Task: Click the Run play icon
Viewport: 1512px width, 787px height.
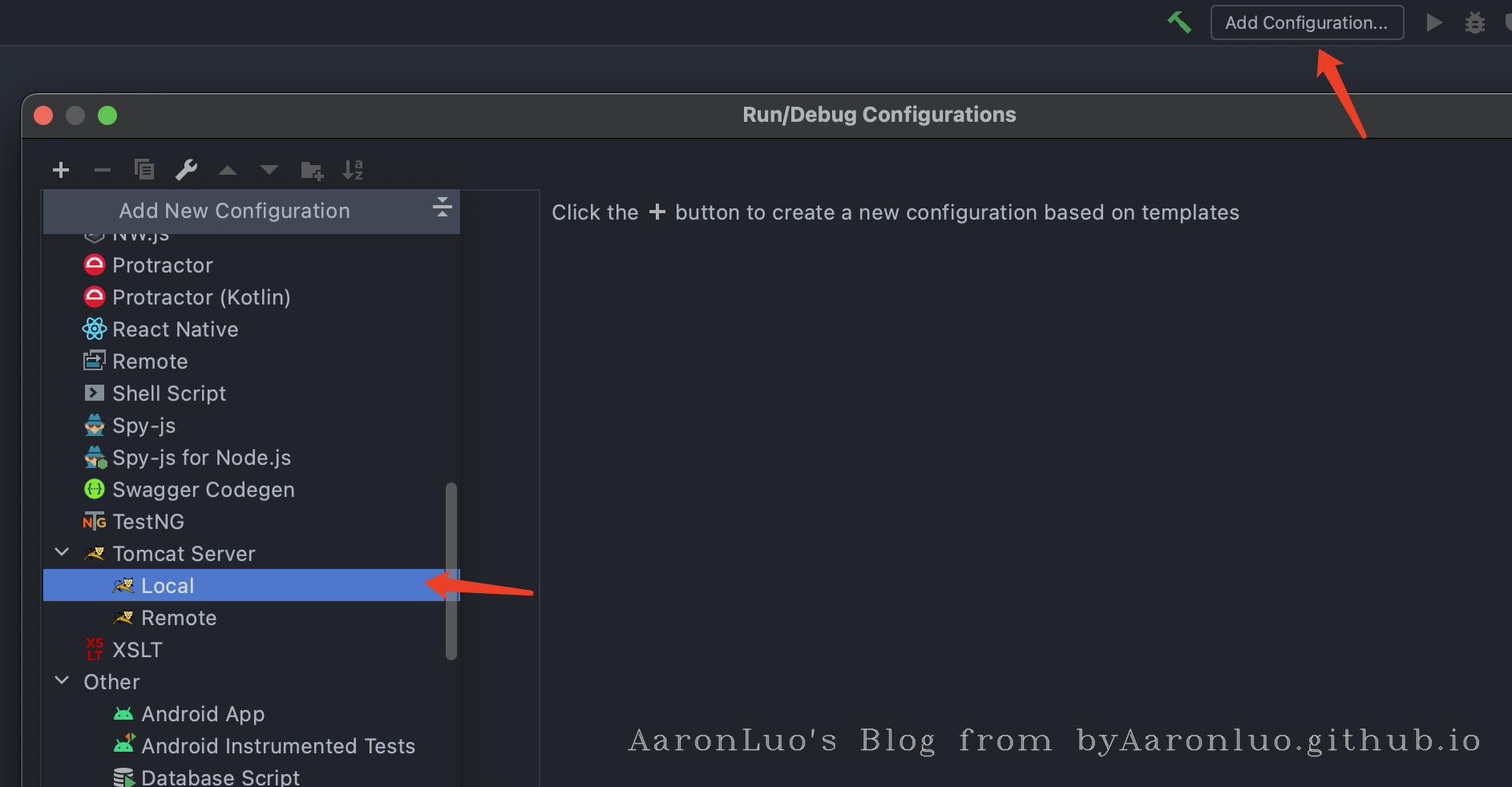Action: [1434, 22]
